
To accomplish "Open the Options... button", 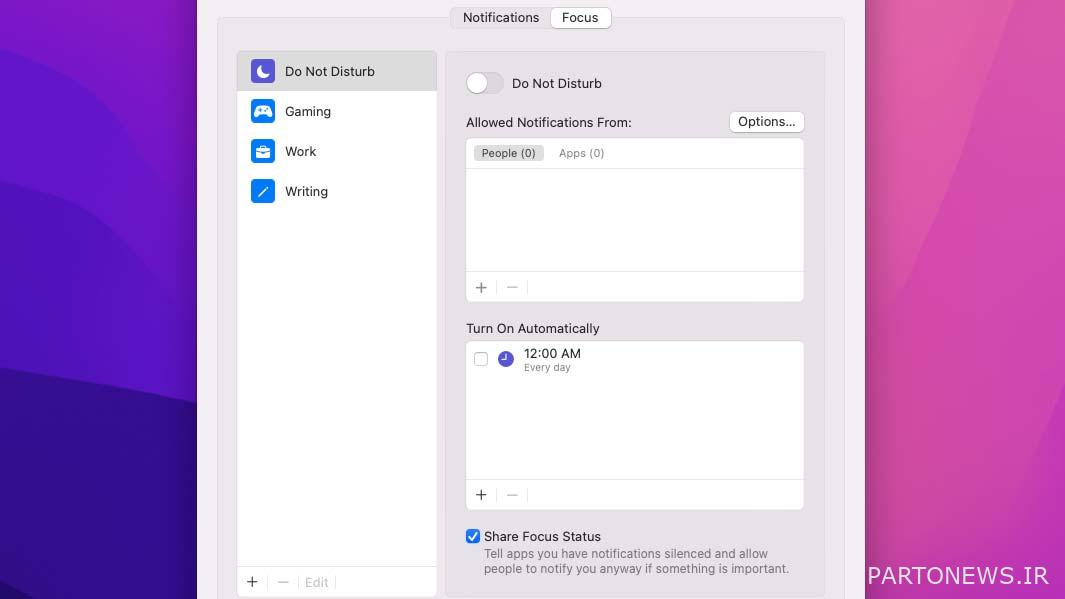I will click(x=766, y=122).
